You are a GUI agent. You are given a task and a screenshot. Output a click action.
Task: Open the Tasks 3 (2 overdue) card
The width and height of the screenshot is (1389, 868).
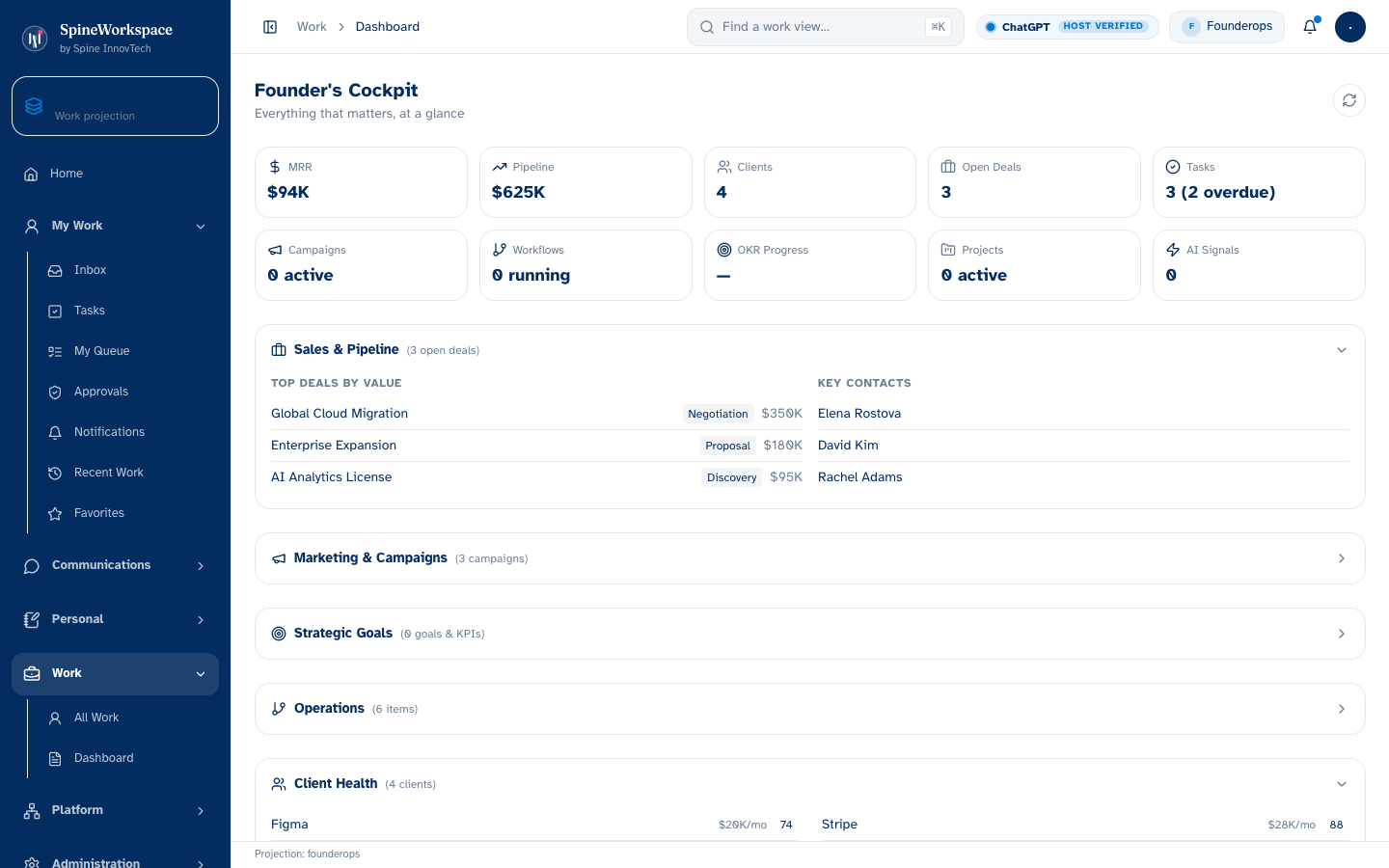pos(1259,182)
